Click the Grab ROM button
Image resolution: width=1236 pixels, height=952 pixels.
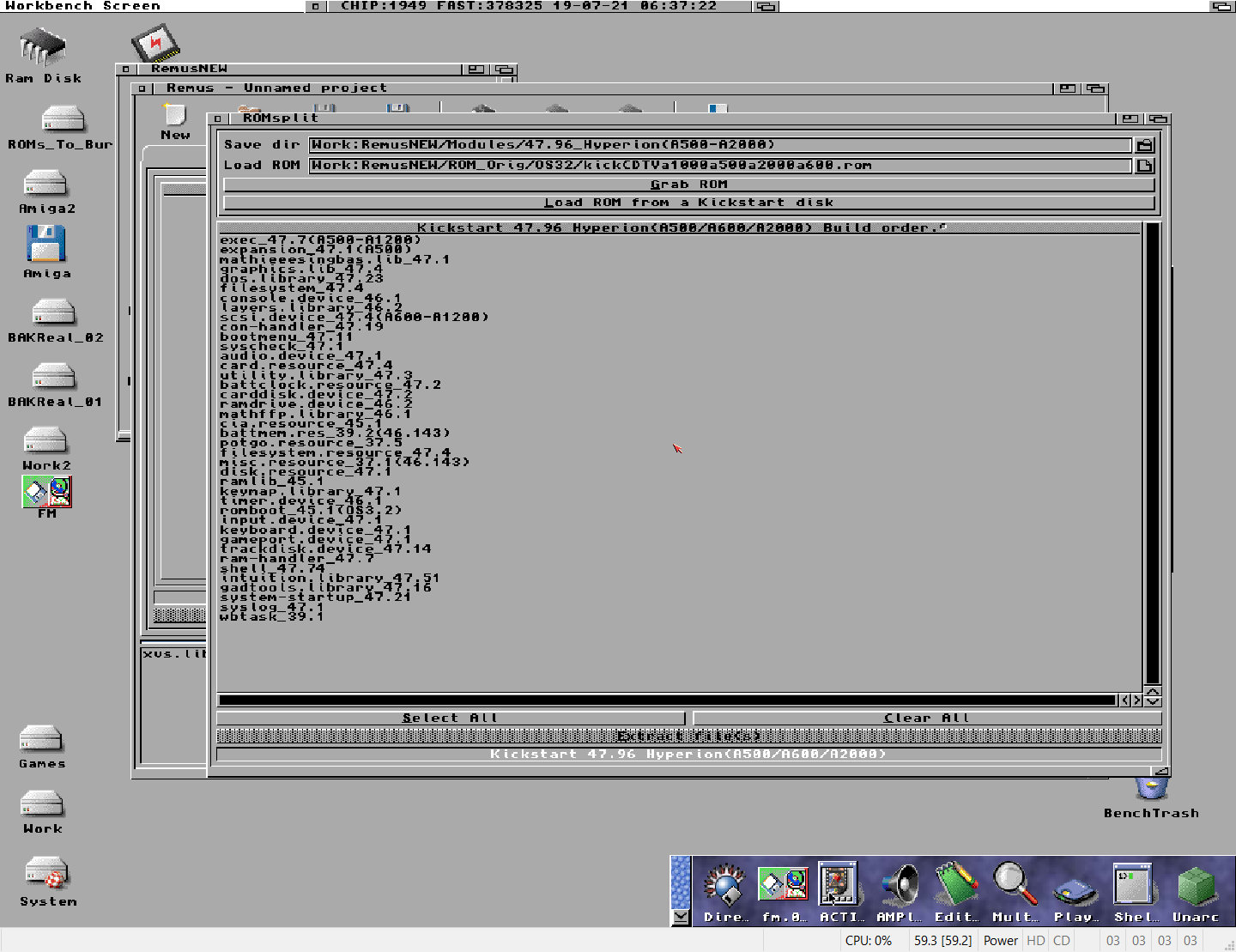[689, 185]
